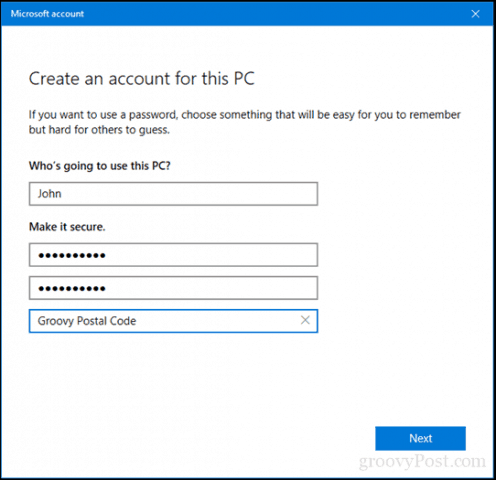
Task: Click the groovyPost.com watermark
Action: (422, 462)
